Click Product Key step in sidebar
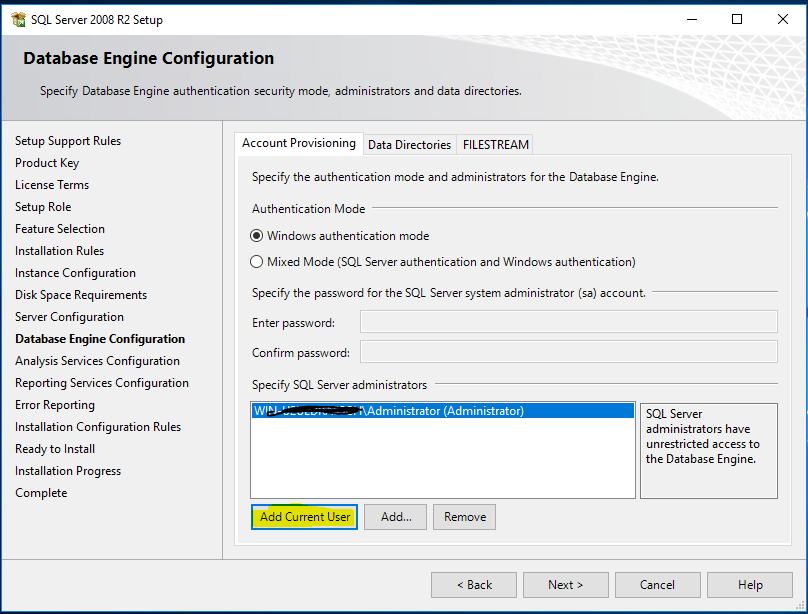Screen dimensions: 808x614 (47, 163)
